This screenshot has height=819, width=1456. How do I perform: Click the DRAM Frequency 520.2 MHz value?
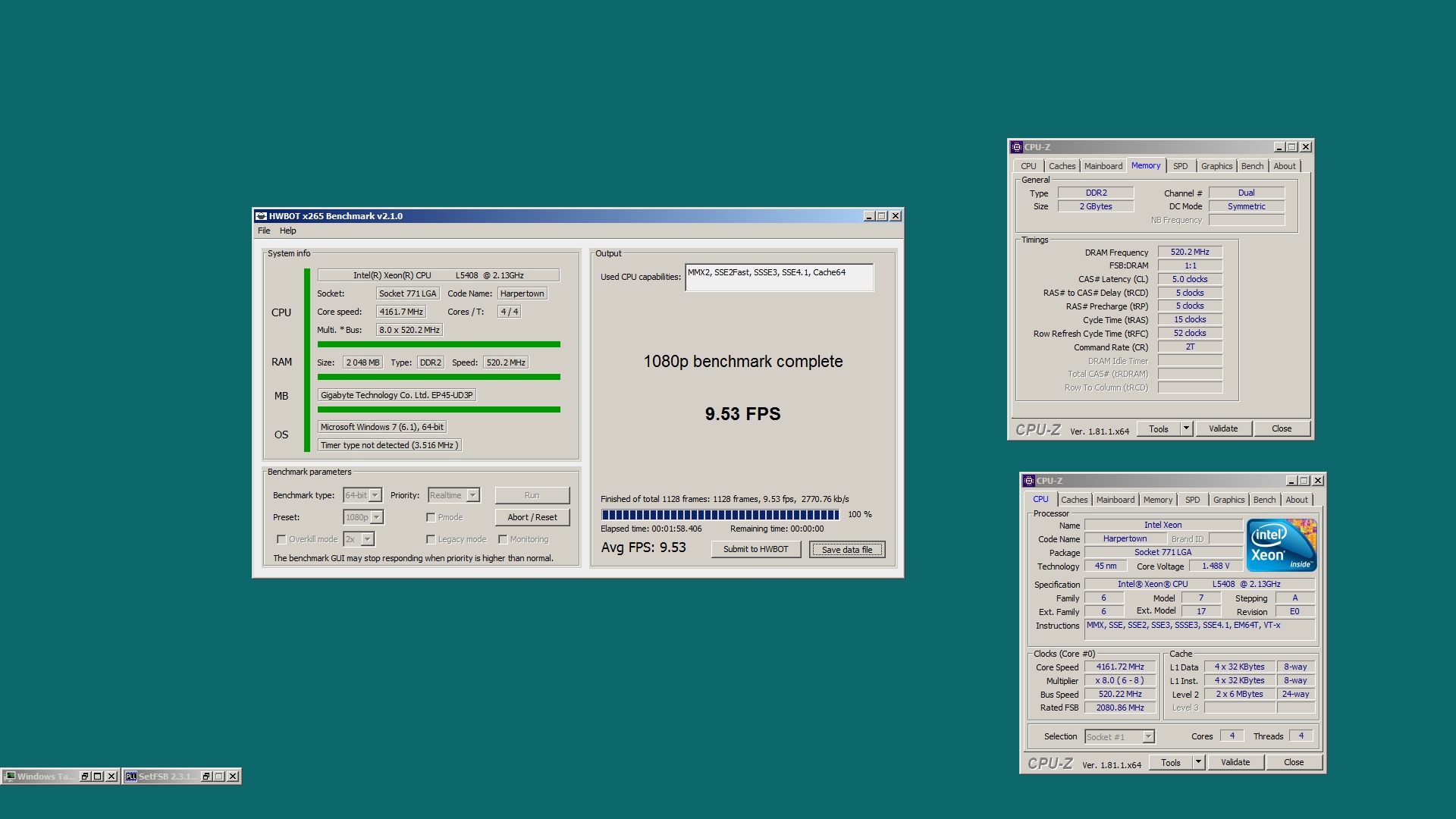(1190, 253)
